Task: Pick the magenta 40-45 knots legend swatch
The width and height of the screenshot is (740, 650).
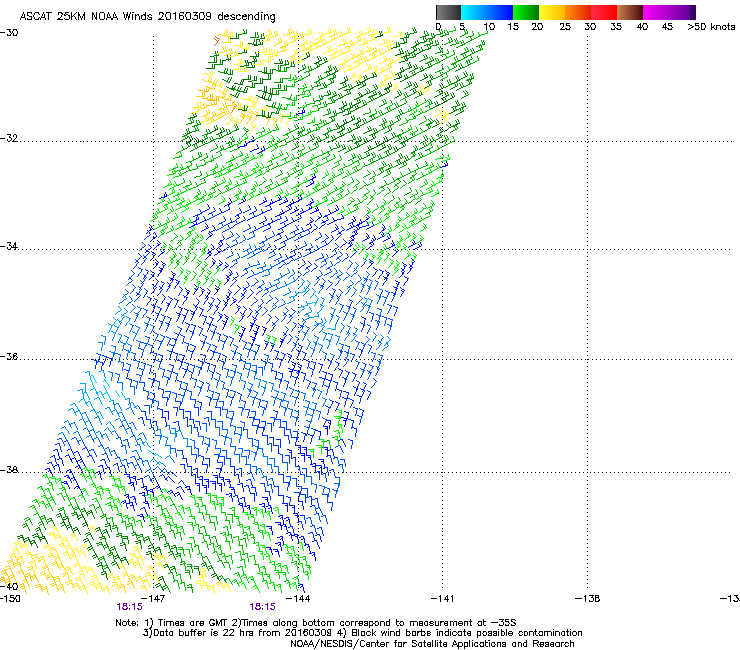Action: pos(656,12)
